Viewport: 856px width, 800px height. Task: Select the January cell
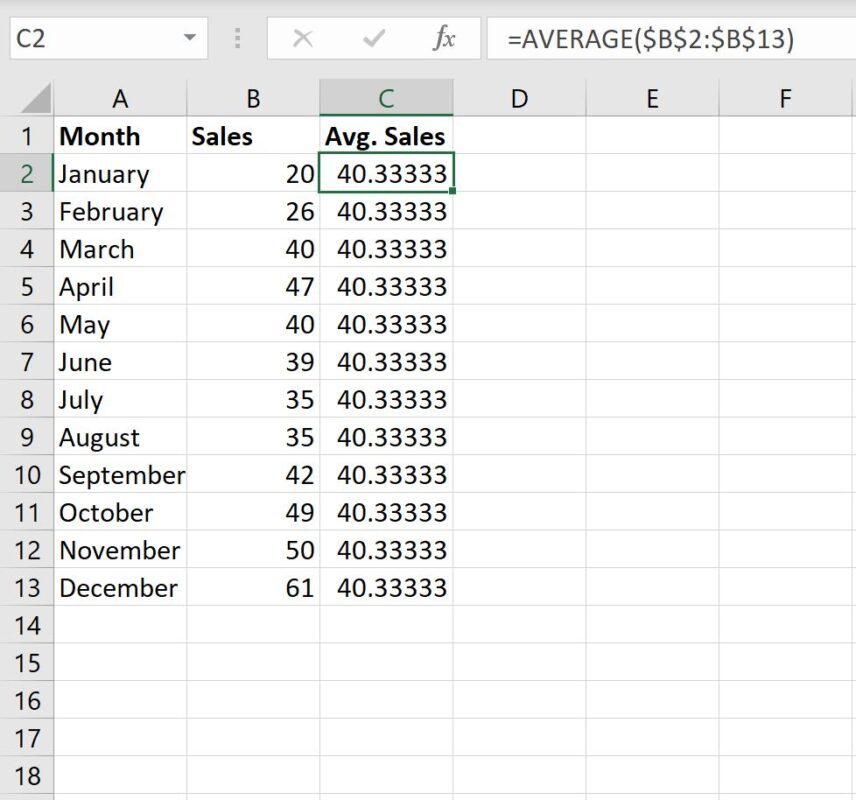click(120, 174)
